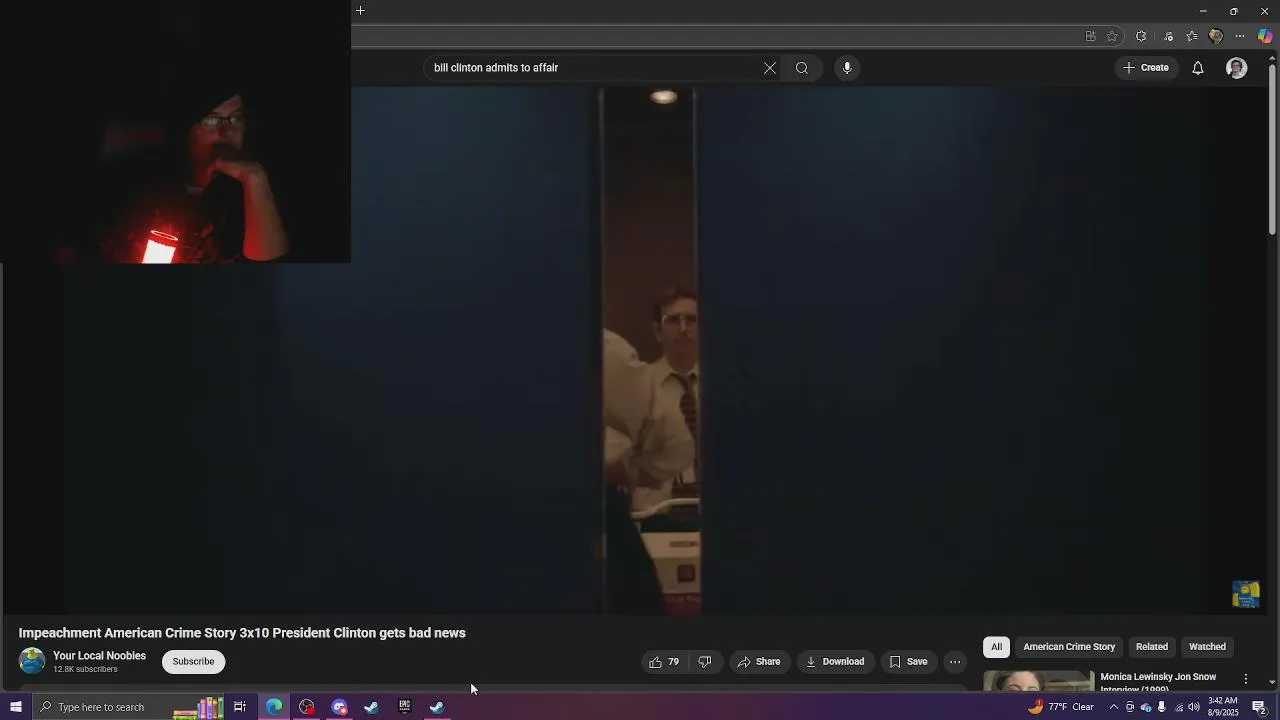Show hidden system tray icons

point(1114,707)
